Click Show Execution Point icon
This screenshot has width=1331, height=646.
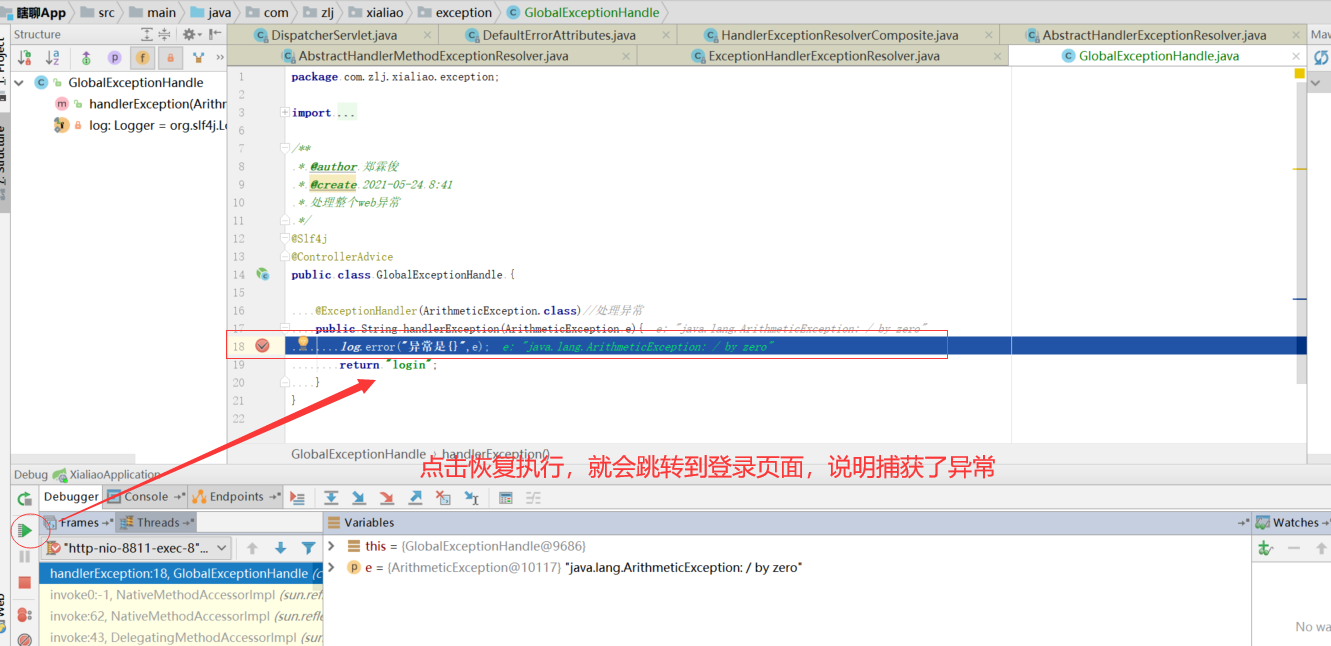click(297, 497)
